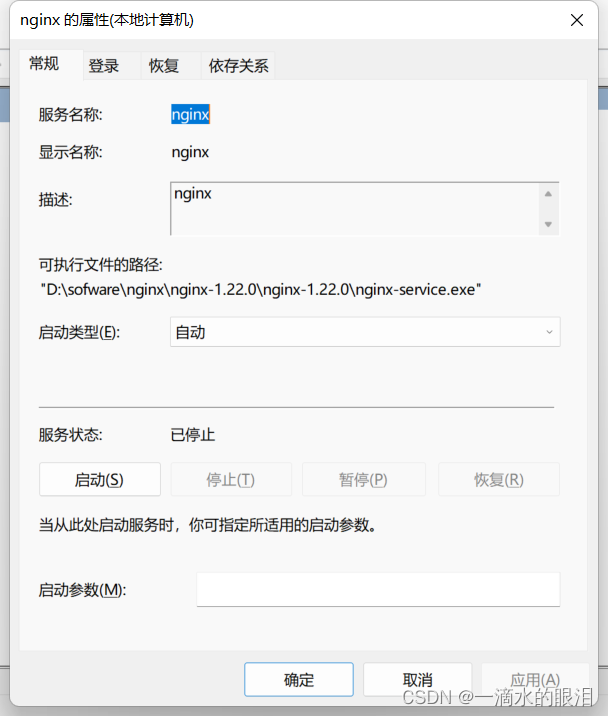Click the description box scroll-up arrow
The image size is (608, 716).
pyautogui.click(x=549, y=194)
